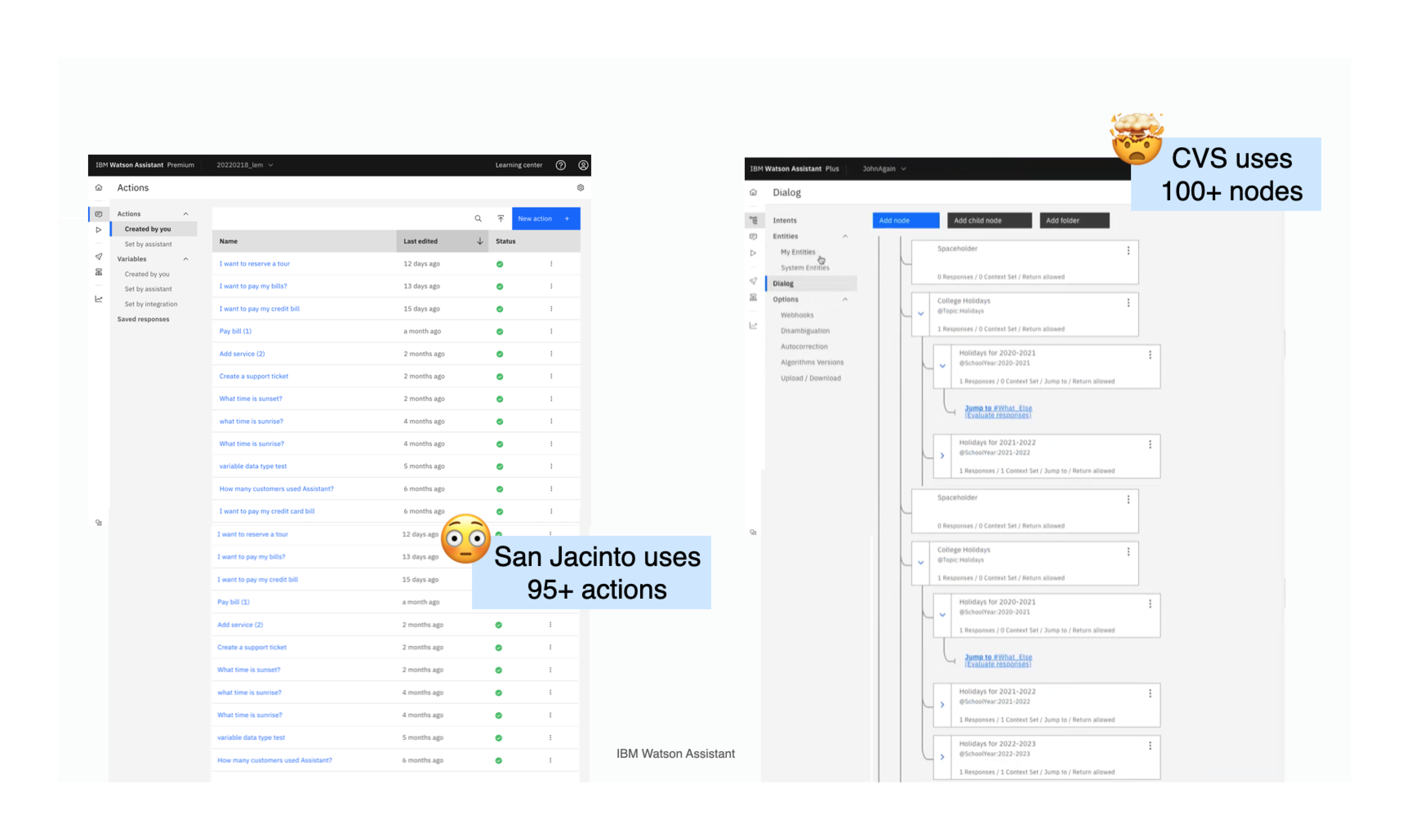Open the help question-mark icon in the Actions window header
The image size is (1409, 840).
[561, 165]
